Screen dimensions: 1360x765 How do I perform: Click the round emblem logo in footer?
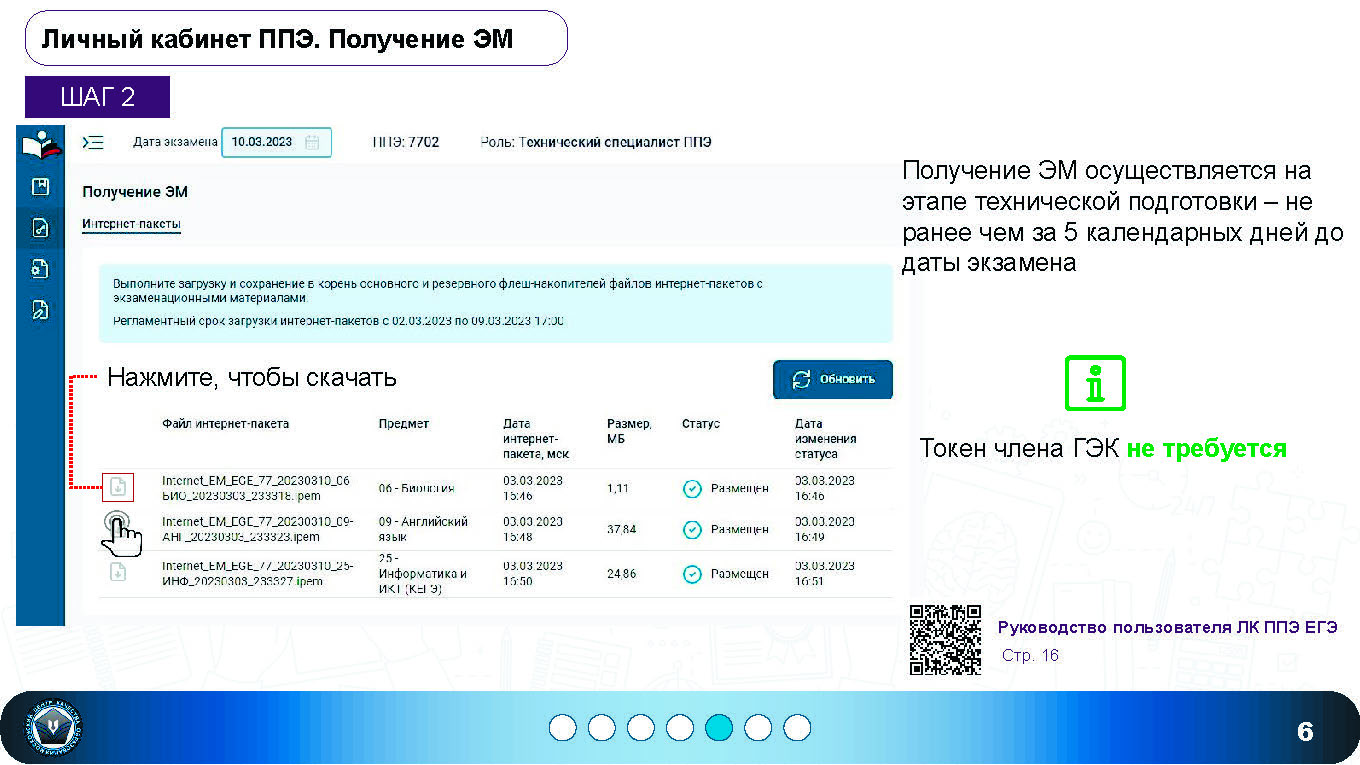point(57,729)
